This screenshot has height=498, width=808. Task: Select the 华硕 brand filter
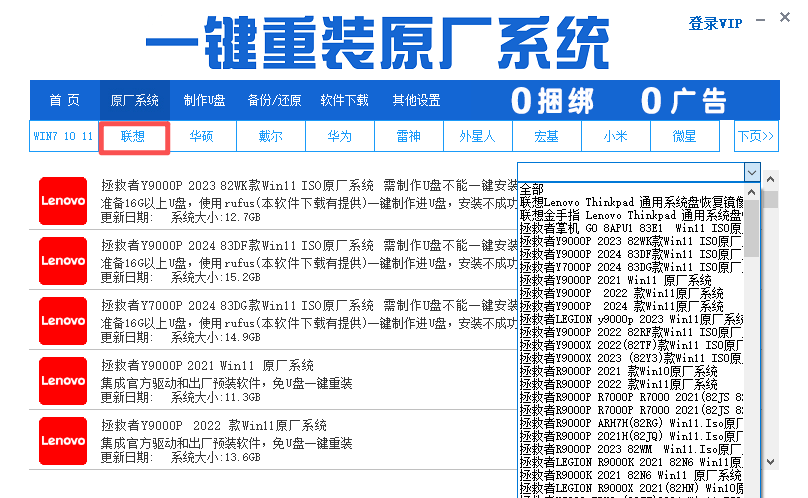(x=201, y=136)
